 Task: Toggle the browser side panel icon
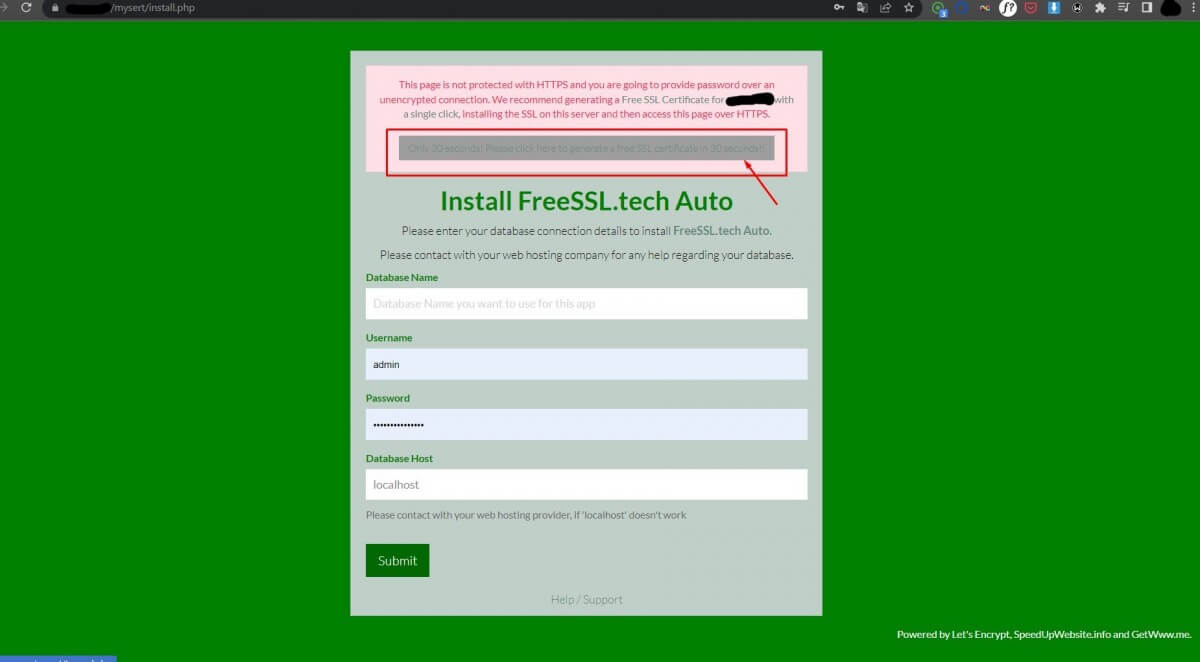(x=1146, y=8)
